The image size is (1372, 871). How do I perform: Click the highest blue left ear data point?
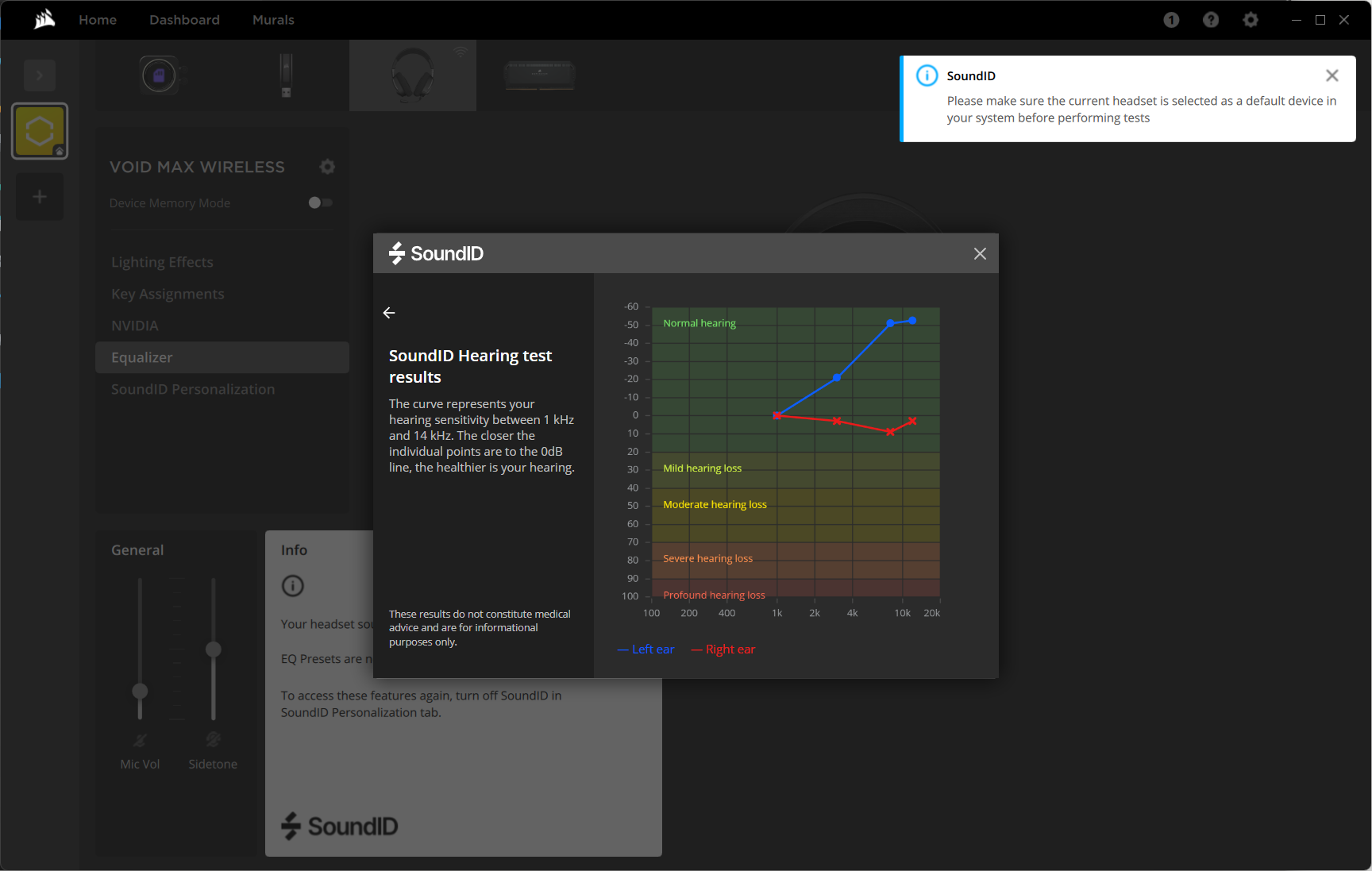point(912,321)
